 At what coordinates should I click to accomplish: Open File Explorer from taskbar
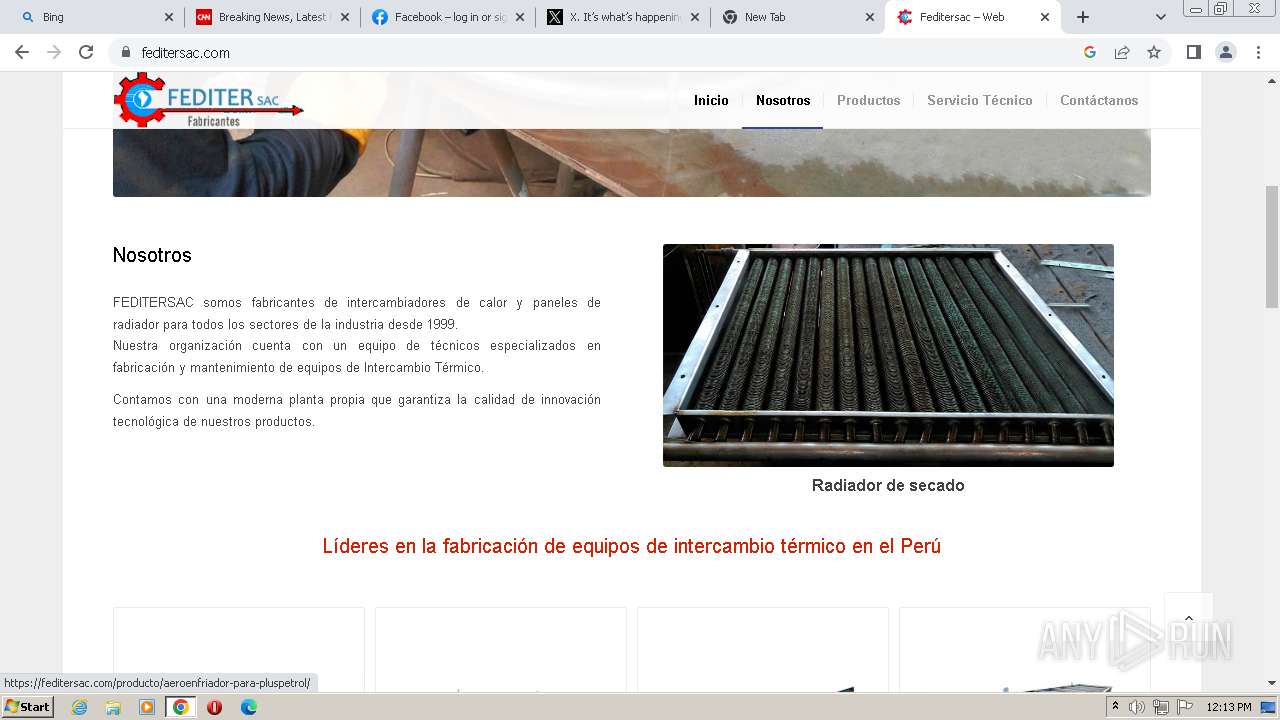(113, 707)
